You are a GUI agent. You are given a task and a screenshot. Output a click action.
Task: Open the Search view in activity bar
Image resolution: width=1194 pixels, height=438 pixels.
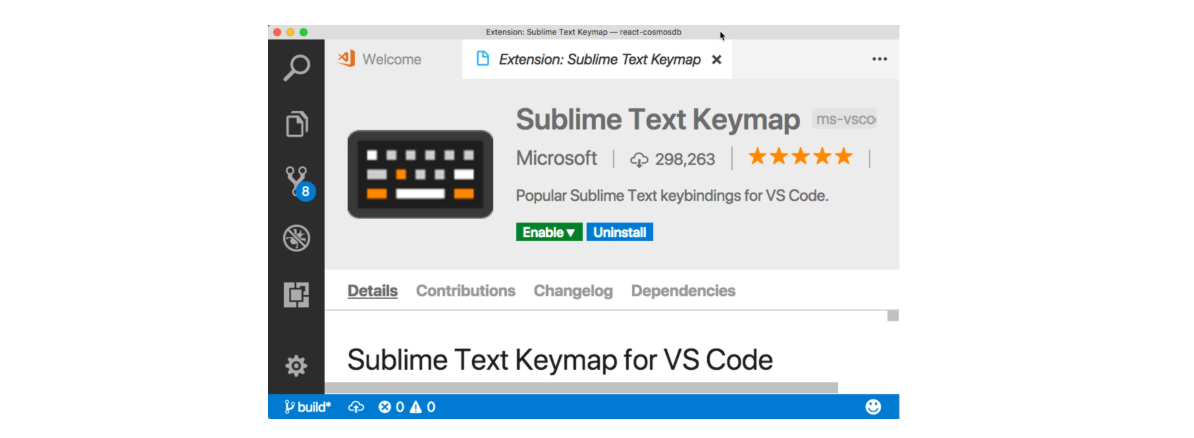point(296,68)
